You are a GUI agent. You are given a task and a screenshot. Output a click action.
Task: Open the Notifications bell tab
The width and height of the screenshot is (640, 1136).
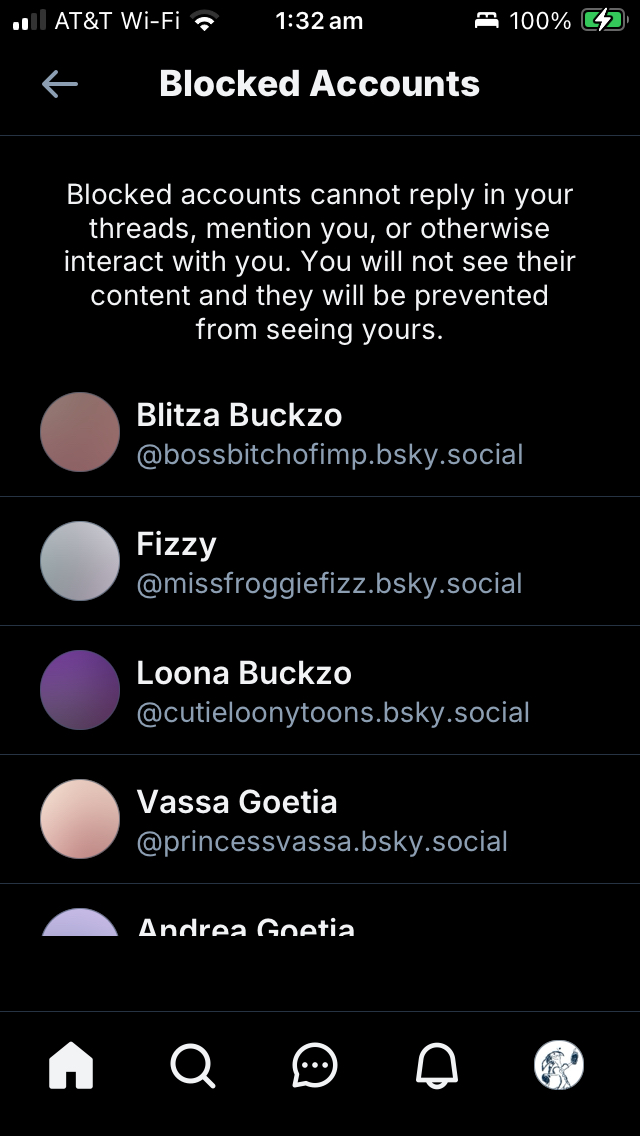[437, 1066]
